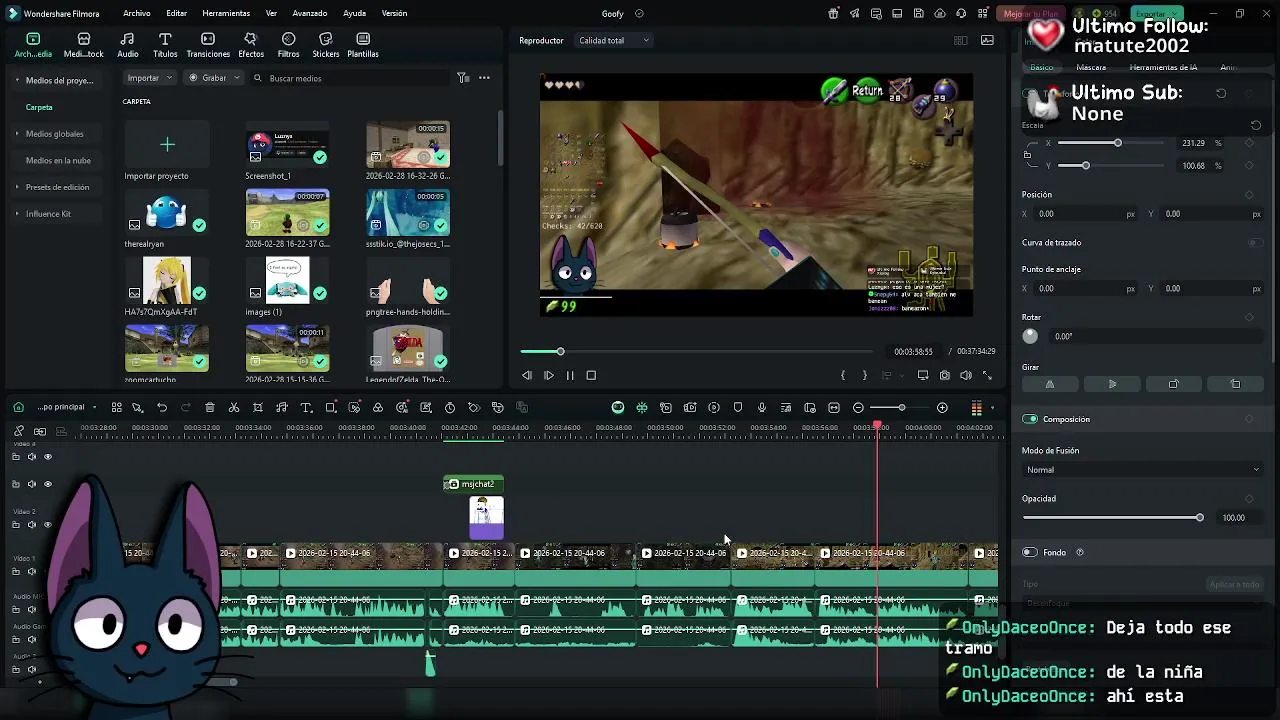The width and height of the screenshot is (1280, 720).
Task: Hide the msjchat2 video track with eye icon
Action: tap(47, 484)
